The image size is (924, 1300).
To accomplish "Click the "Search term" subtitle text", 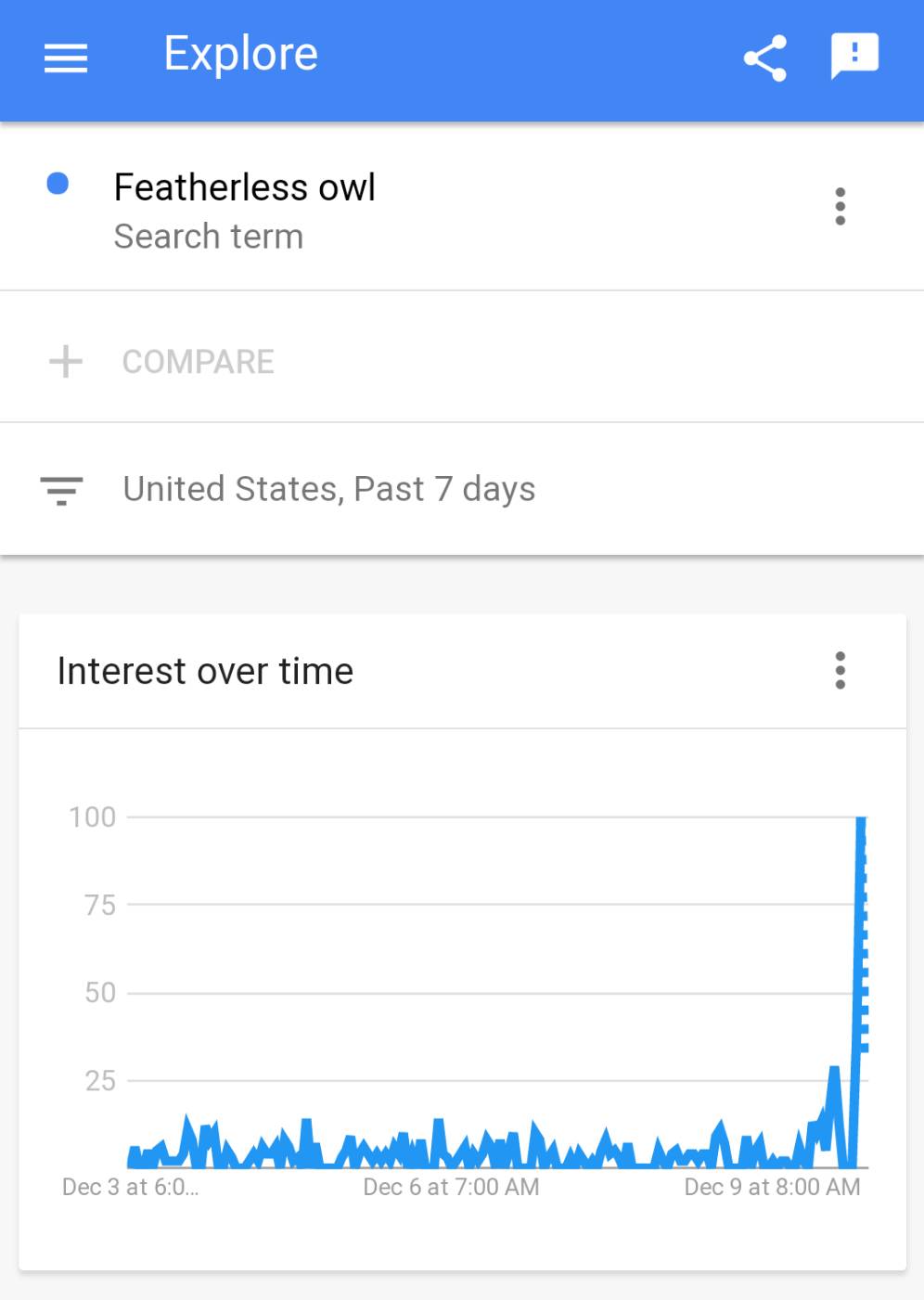I will click(x=209, y=237).
